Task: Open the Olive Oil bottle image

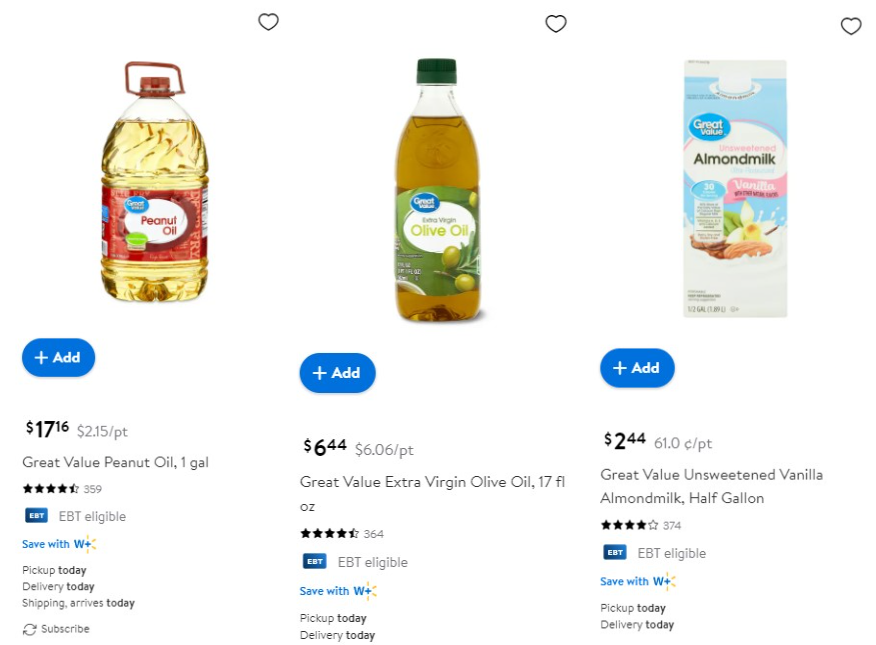Action: pyautogui.click(x=438, y=190)
